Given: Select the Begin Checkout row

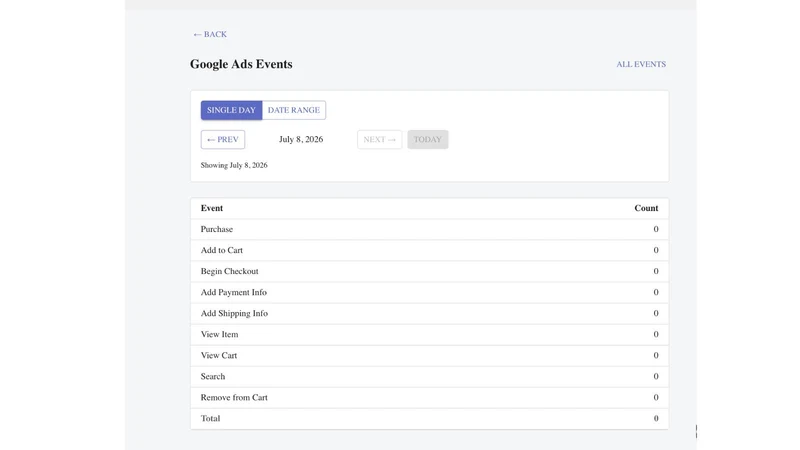Looking at the screenshot, I should (x=430, y=271).
